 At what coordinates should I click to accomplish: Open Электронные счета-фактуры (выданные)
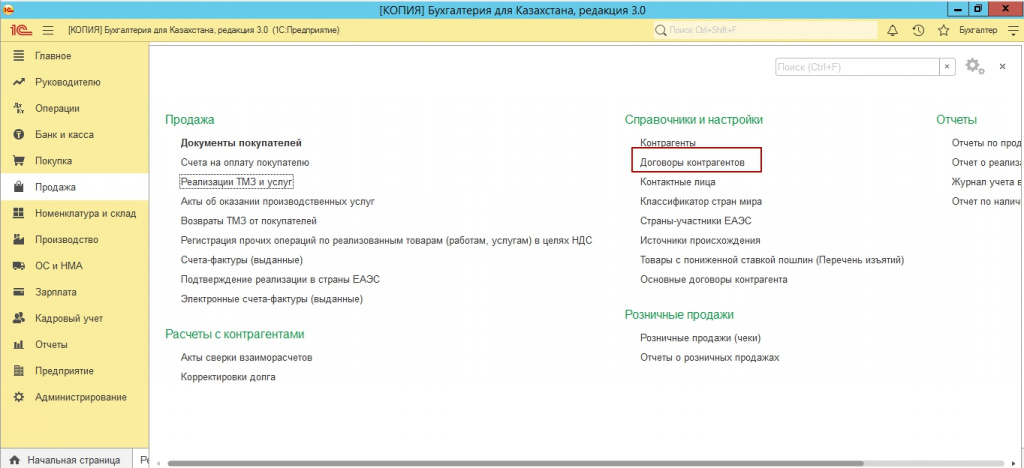(272, 299)
